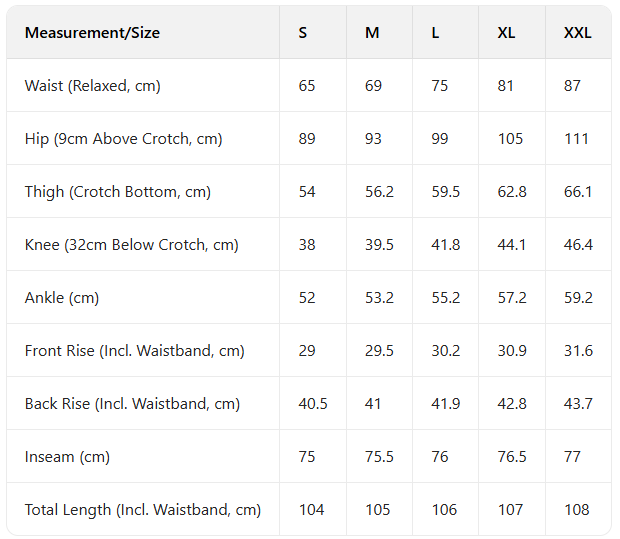Click the Waist (Relaxed, cm) row label
This screenshot has width=620, height=539.
pos(93,86)
